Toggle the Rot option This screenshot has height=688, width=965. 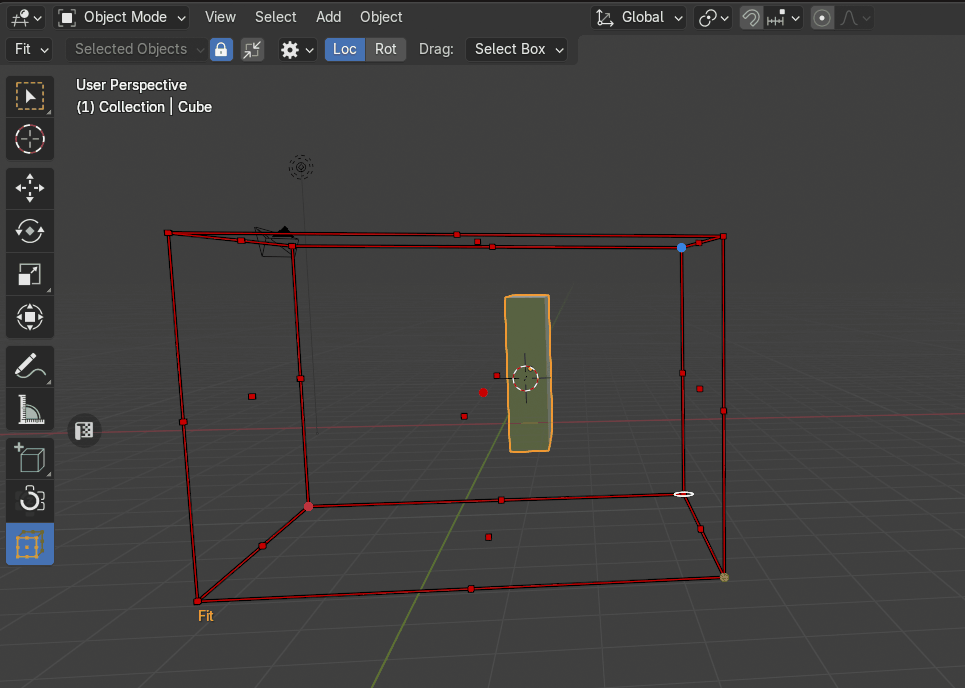386,49
